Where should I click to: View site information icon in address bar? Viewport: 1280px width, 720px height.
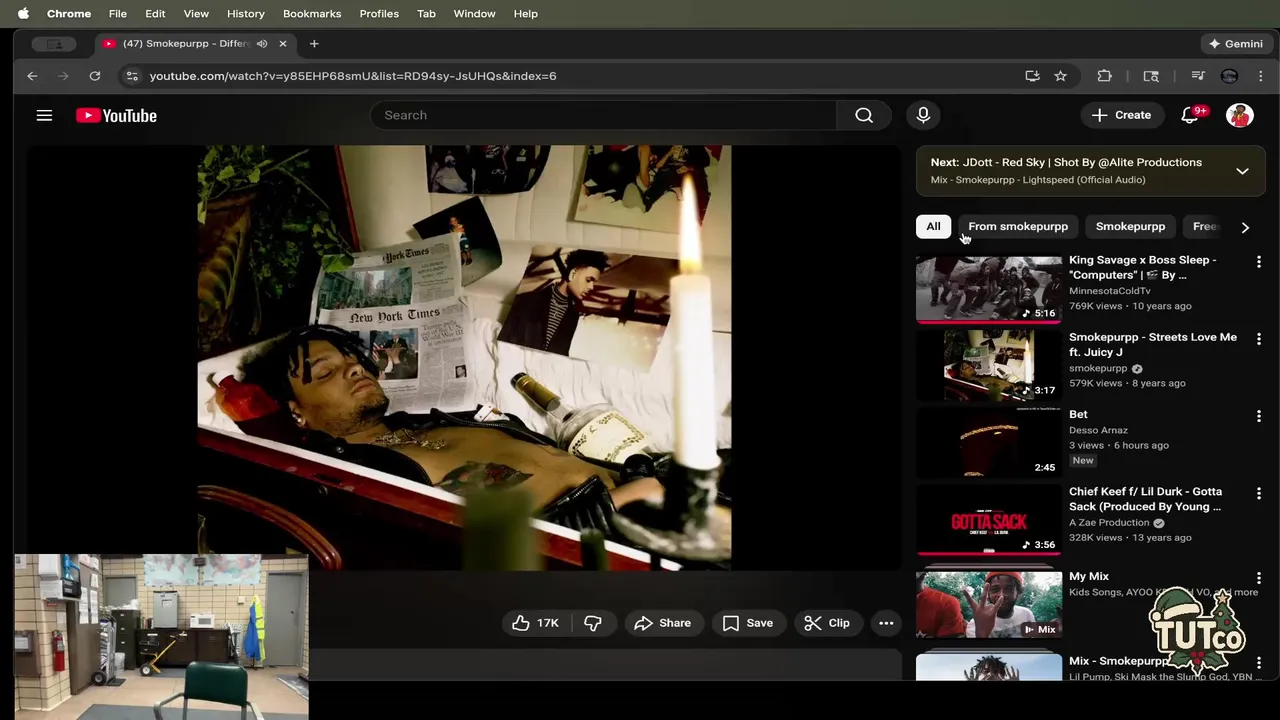(x=131, y=76)
